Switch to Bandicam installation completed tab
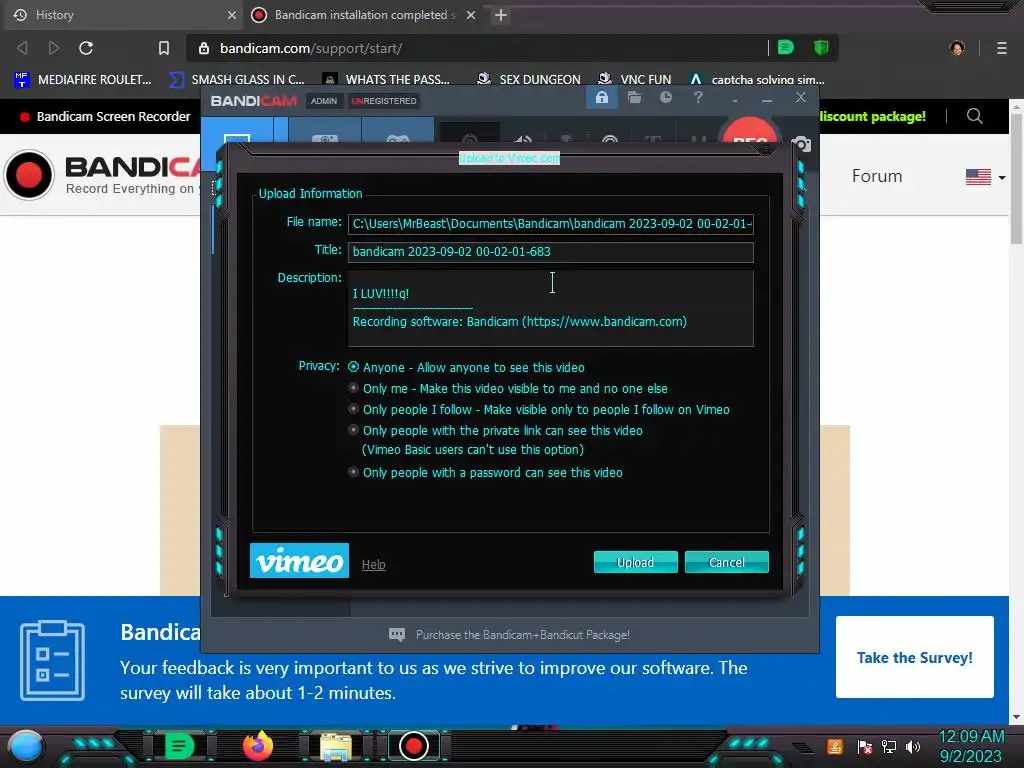This screenshot has width=1024, height=768. 364,15
